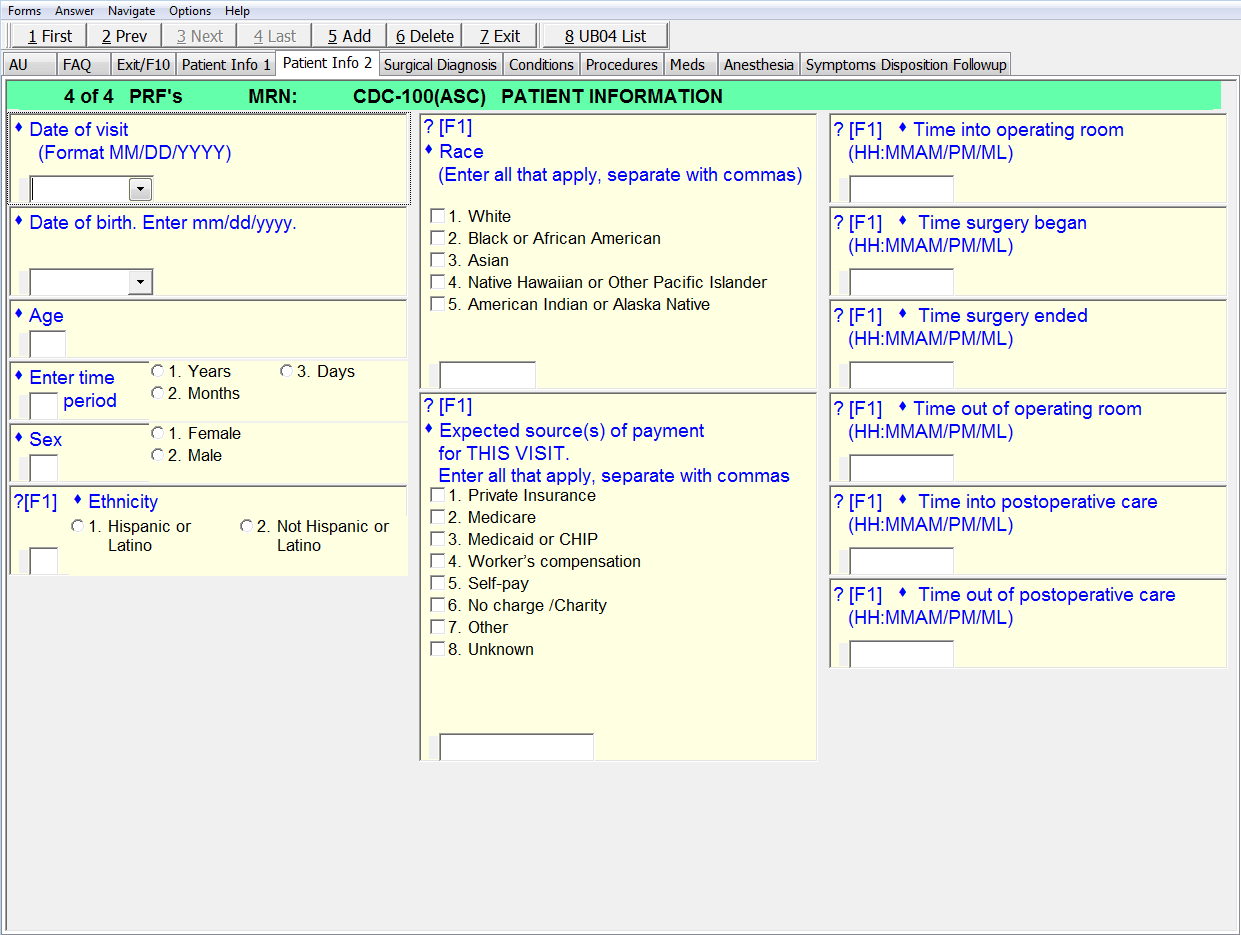Check the White race checkbox

tap(437, 216)
